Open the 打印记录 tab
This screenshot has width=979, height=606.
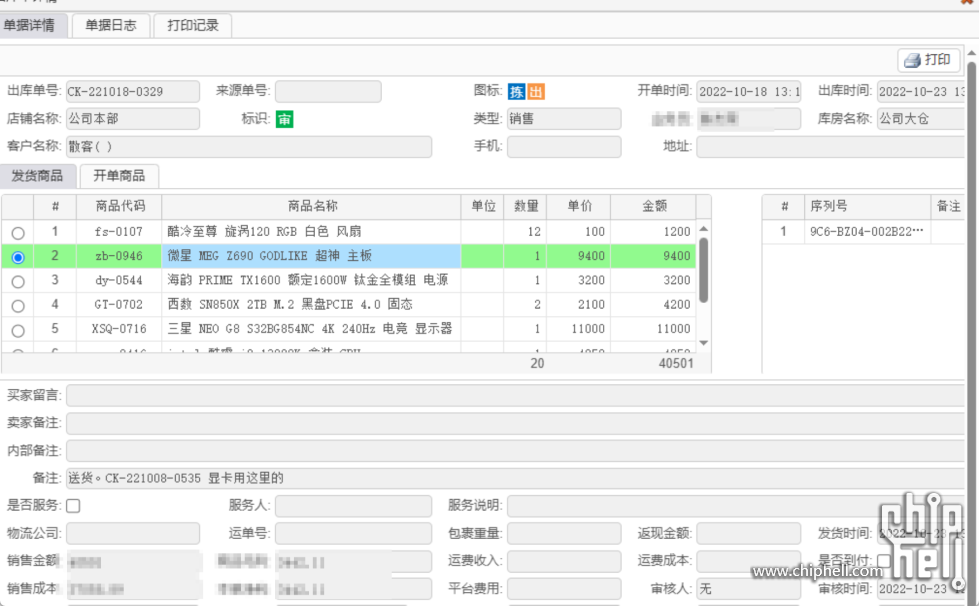192,25
